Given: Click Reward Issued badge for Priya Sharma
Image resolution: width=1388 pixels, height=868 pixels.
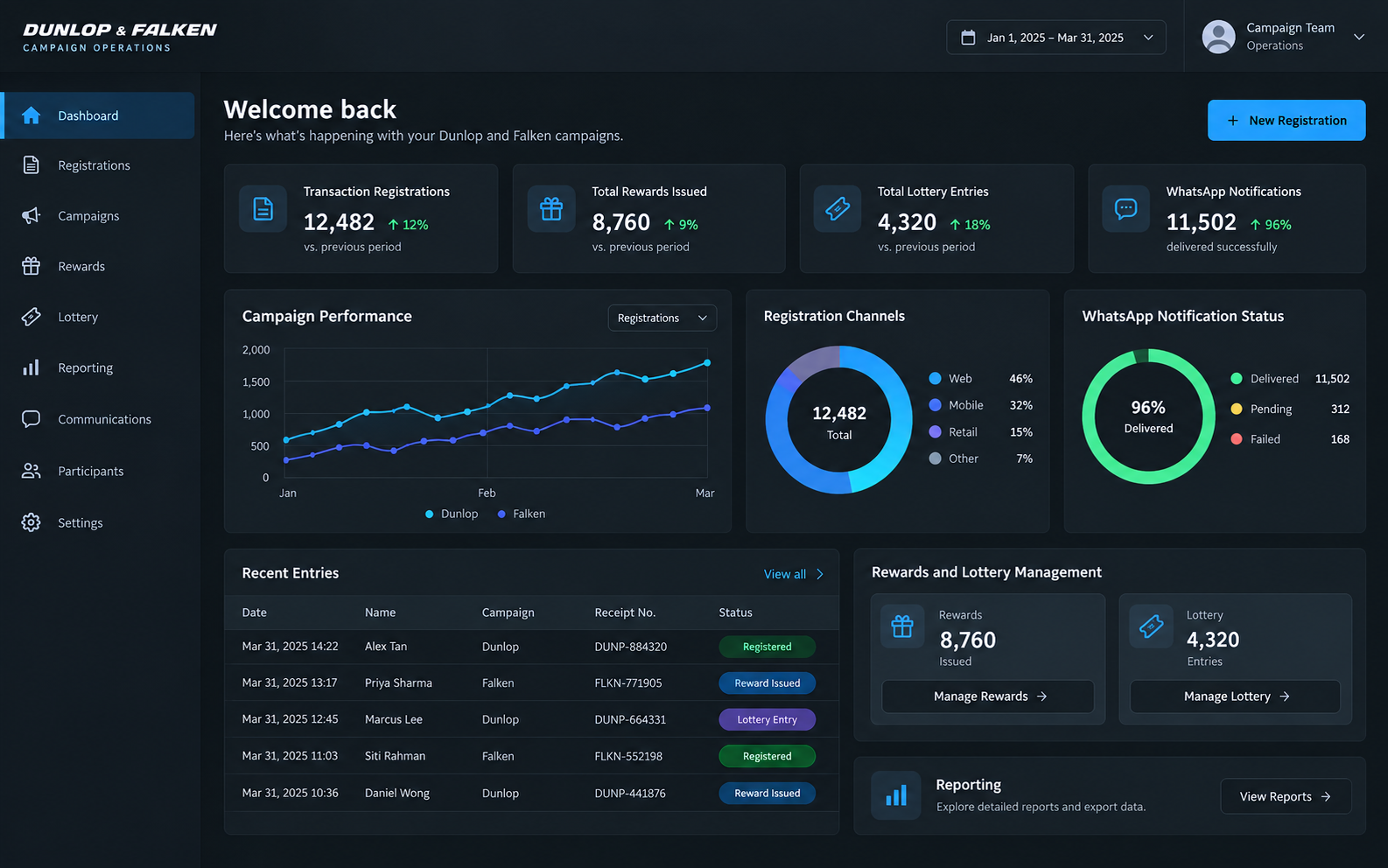Looking at the screenshot, I should pyautogui.click(x=768, y=683).
